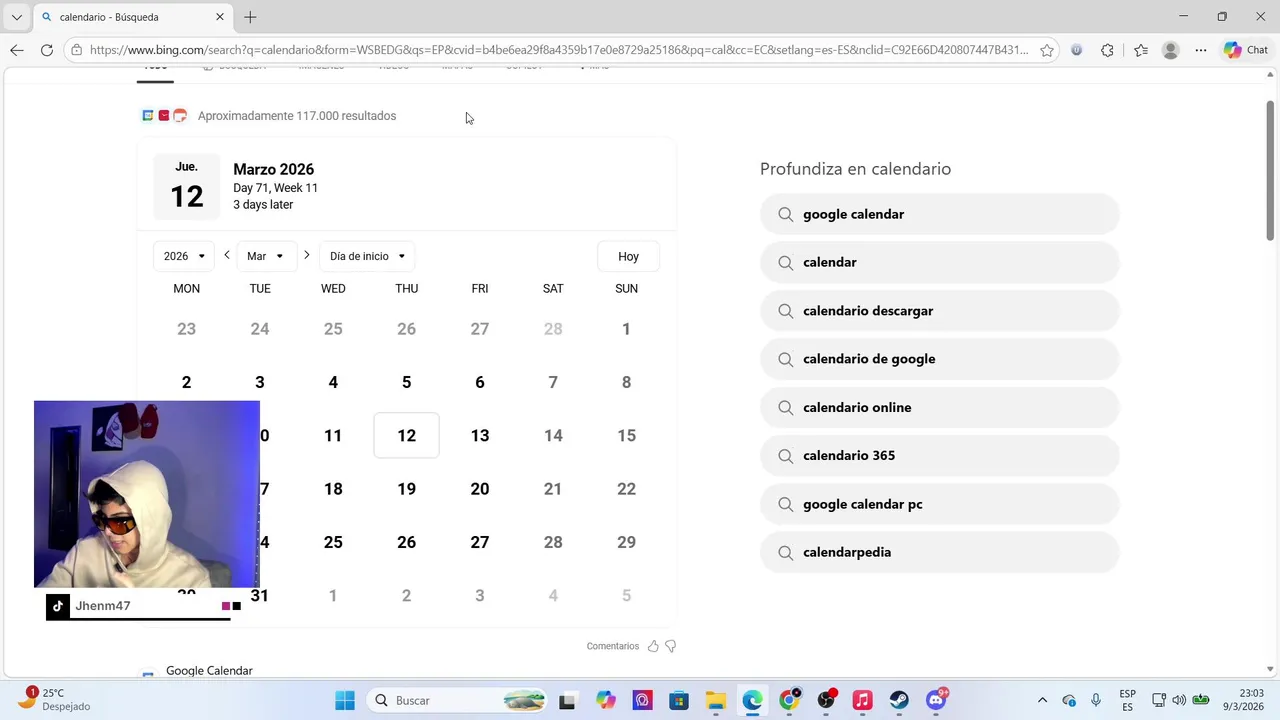
Task: Select day 31 in the calendar
Action: click(x=260, y=595)
